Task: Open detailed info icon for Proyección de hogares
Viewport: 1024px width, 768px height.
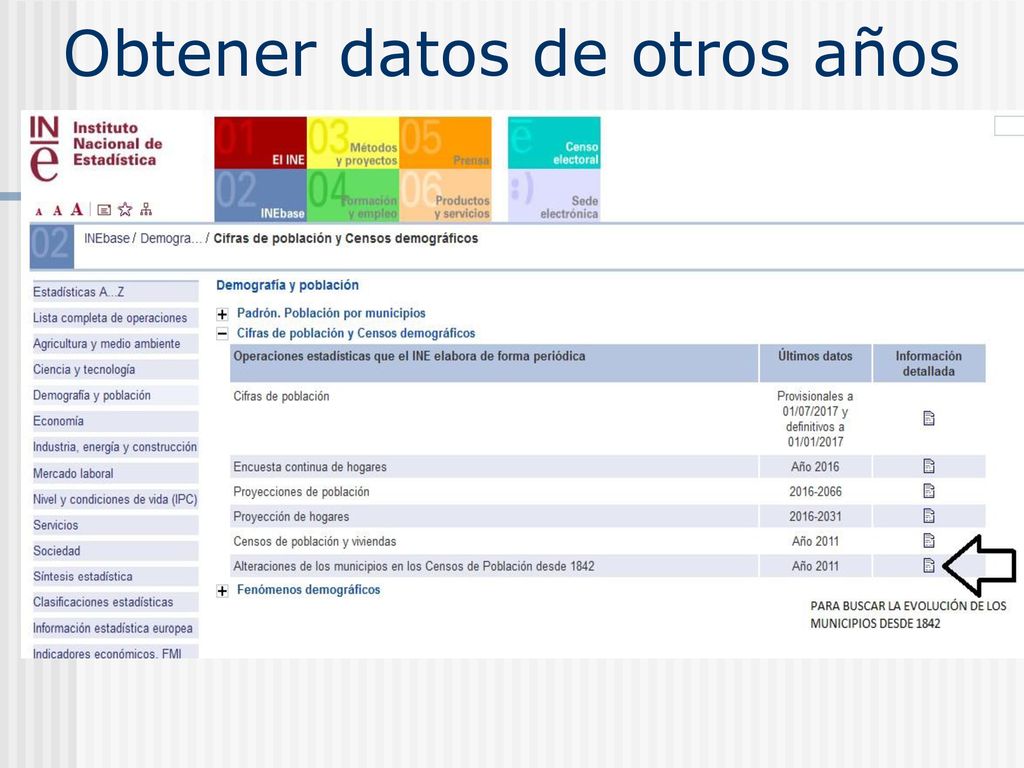Action: click(929, 516)
